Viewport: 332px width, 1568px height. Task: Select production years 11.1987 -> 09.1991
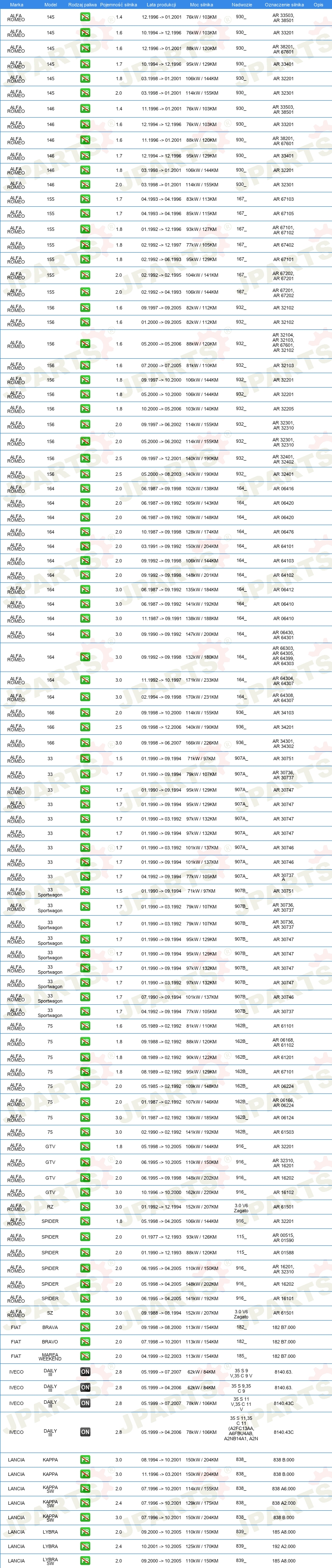161,618
